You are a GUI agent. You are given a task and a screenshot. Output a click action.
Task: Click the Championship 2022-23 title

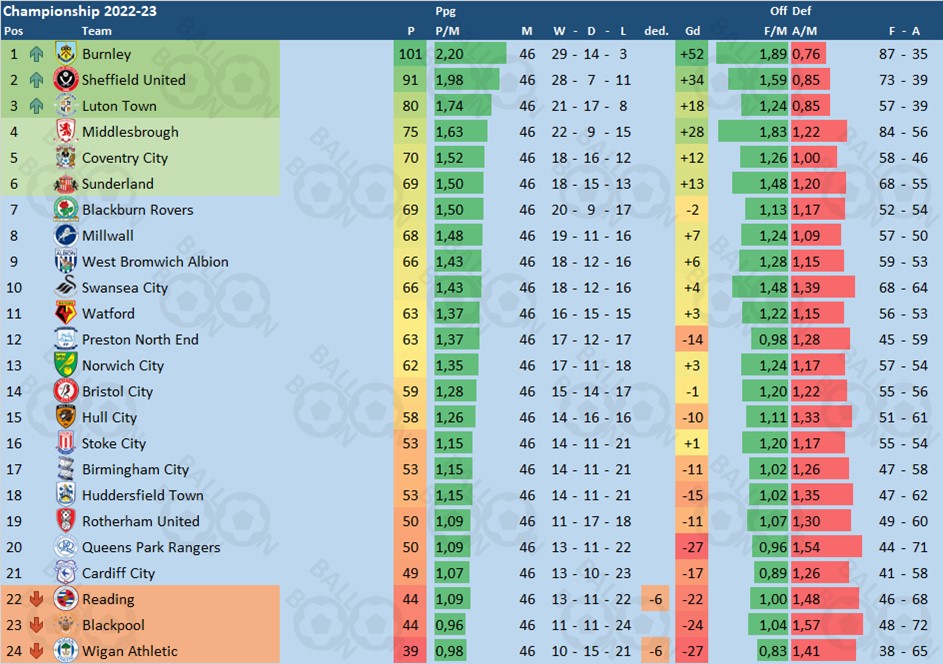pos(80,11)
